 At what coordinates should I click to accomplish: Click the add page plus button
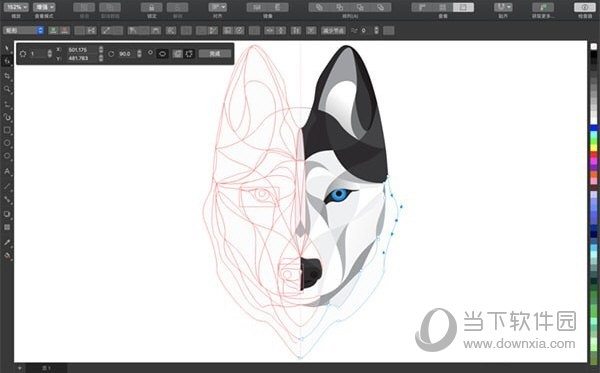pyautogui.click(x=20, y=368)
